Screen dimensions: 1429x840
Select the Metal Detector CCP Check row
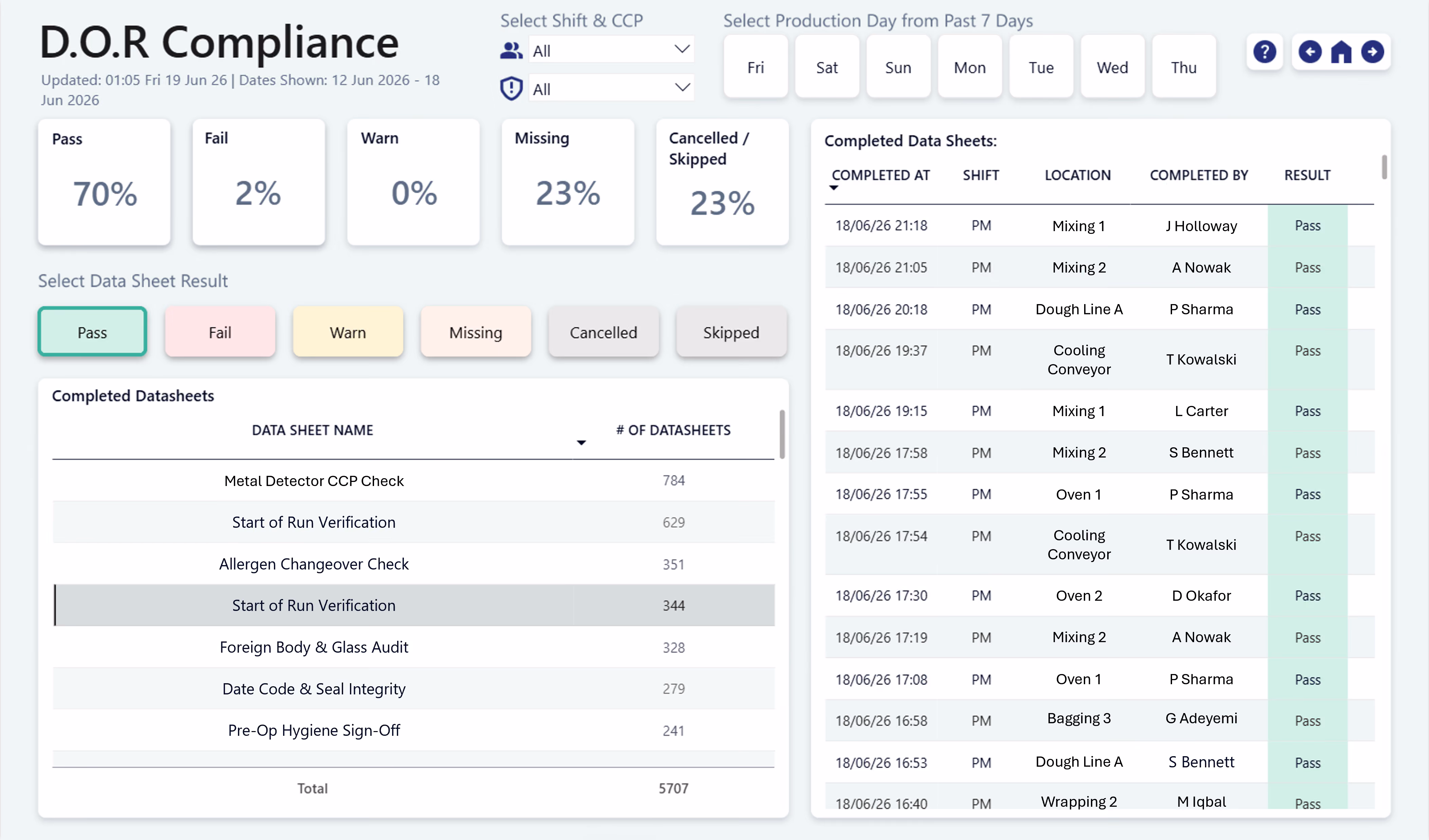point(414,480)
